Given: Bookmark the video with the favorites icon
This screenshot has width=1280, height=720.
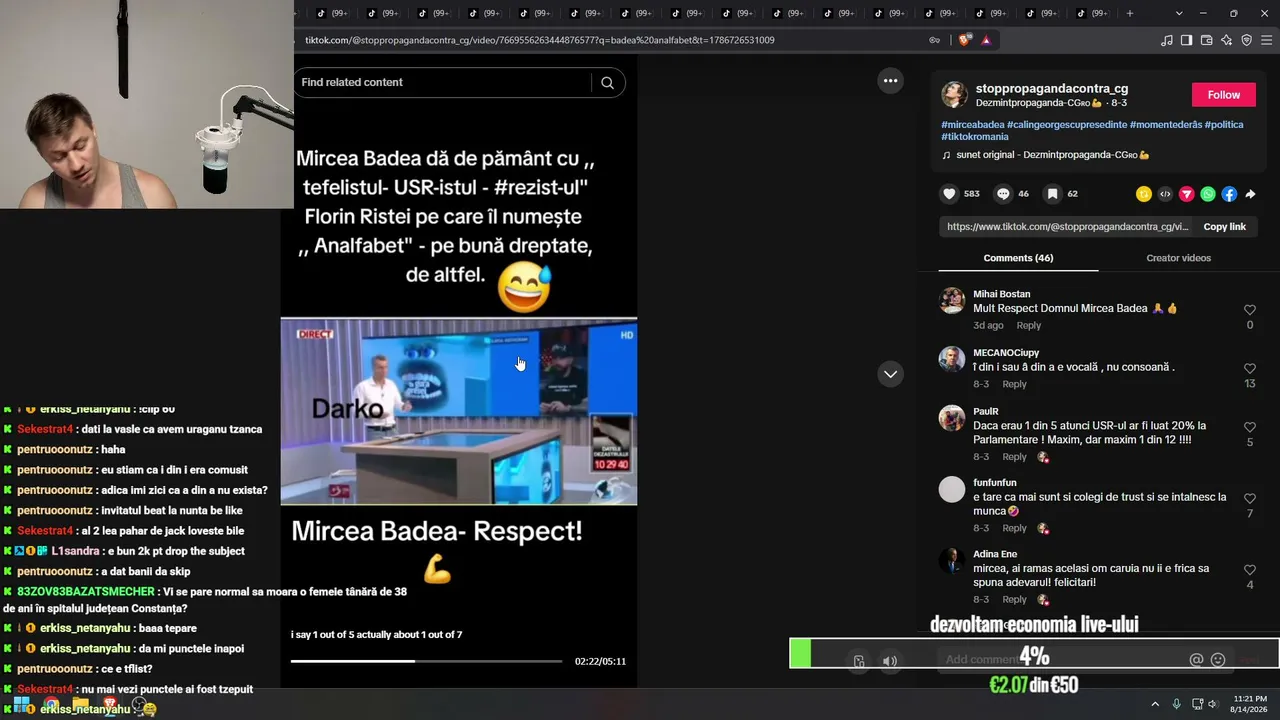Looking at the screenshot, I should [x=1052, y=194].
